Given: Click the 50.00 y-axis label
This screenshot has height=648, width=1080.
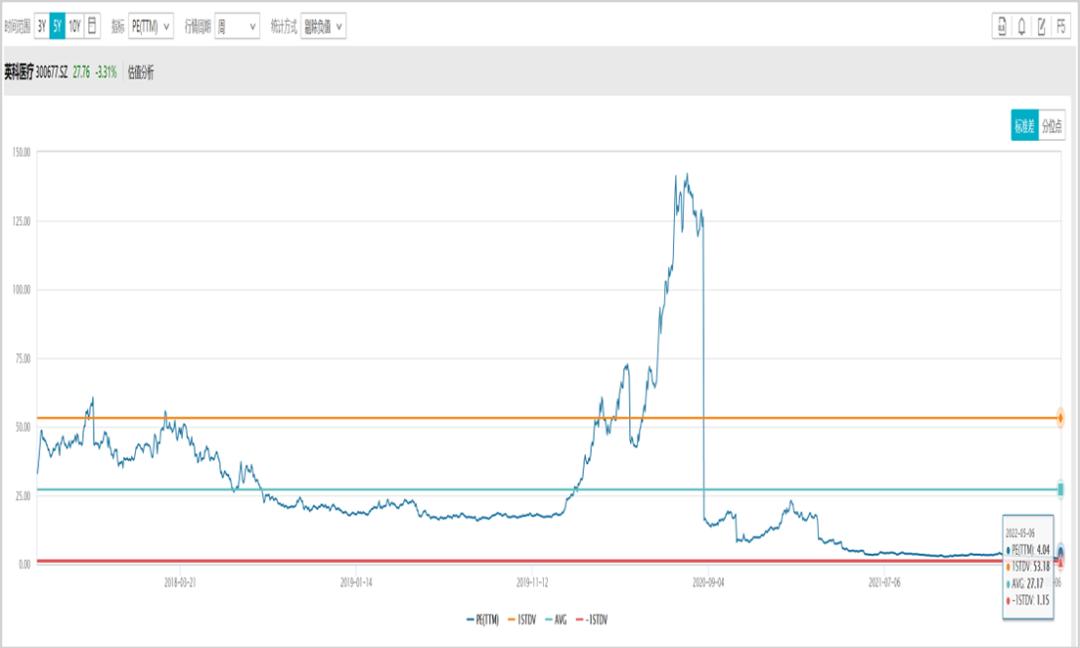Looking at the screenshot, I should point(23,427).
